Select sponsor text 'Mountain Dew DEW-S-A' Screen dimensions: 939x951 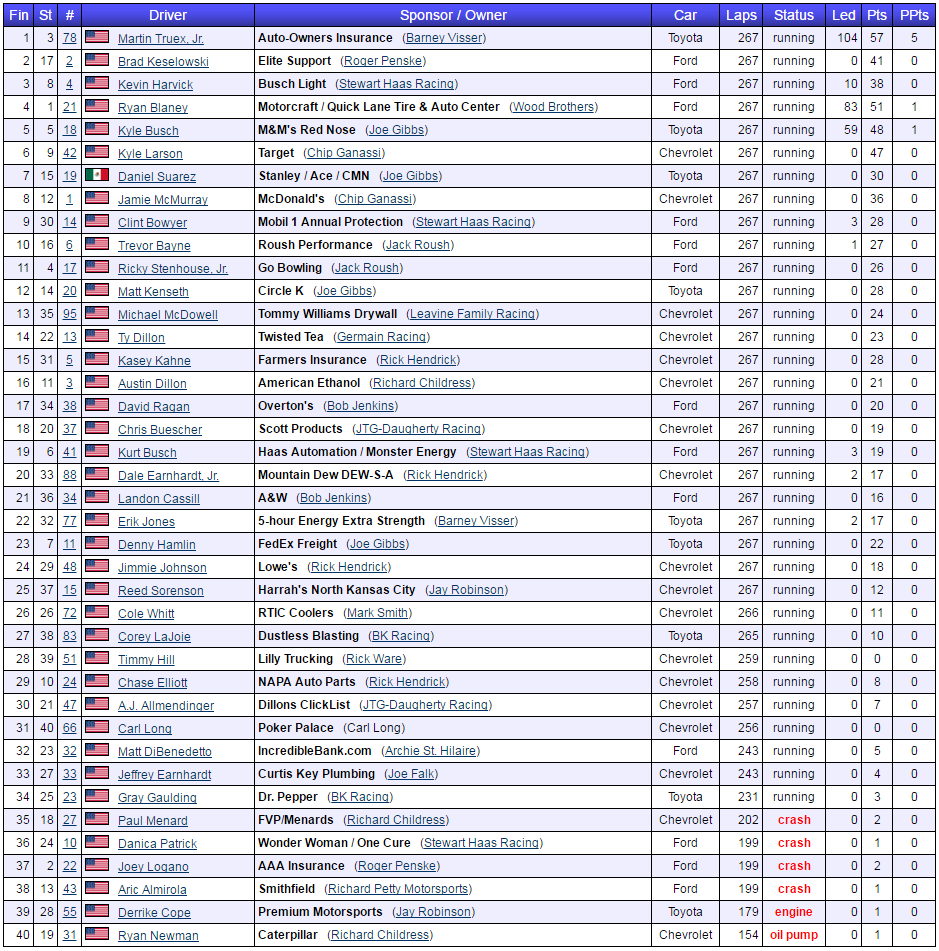click(325, 474)
